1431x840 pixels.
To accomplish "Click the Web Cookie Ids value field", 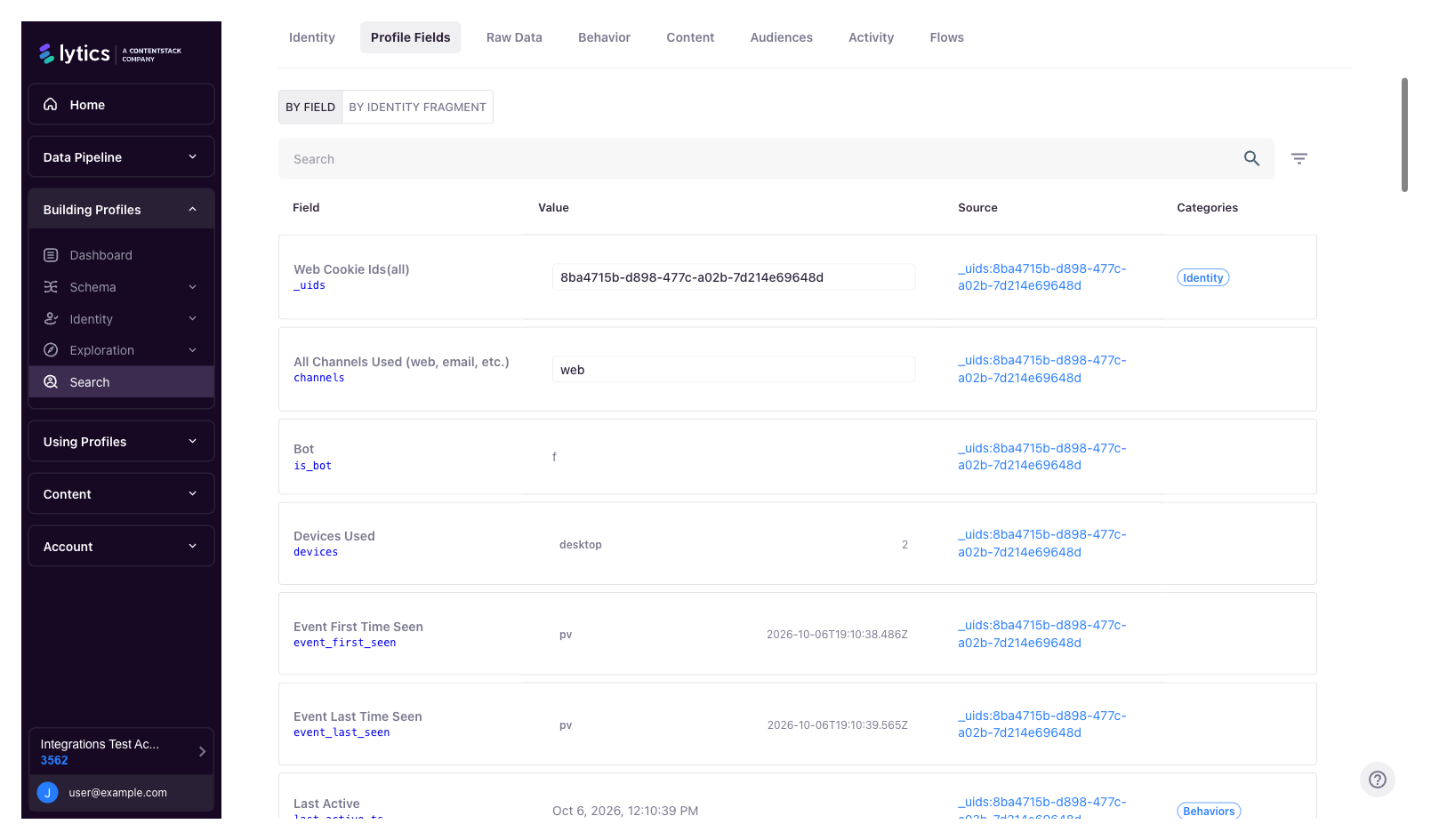I will (734, 277).
